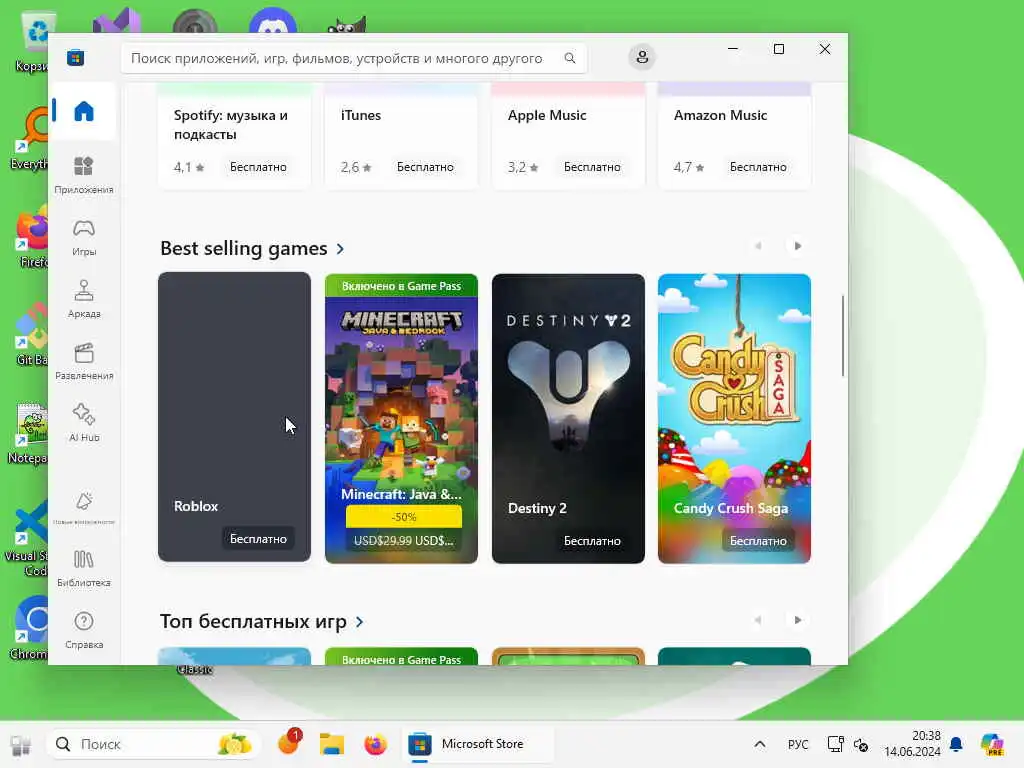Open the iTunes app card

pos(402,136)
